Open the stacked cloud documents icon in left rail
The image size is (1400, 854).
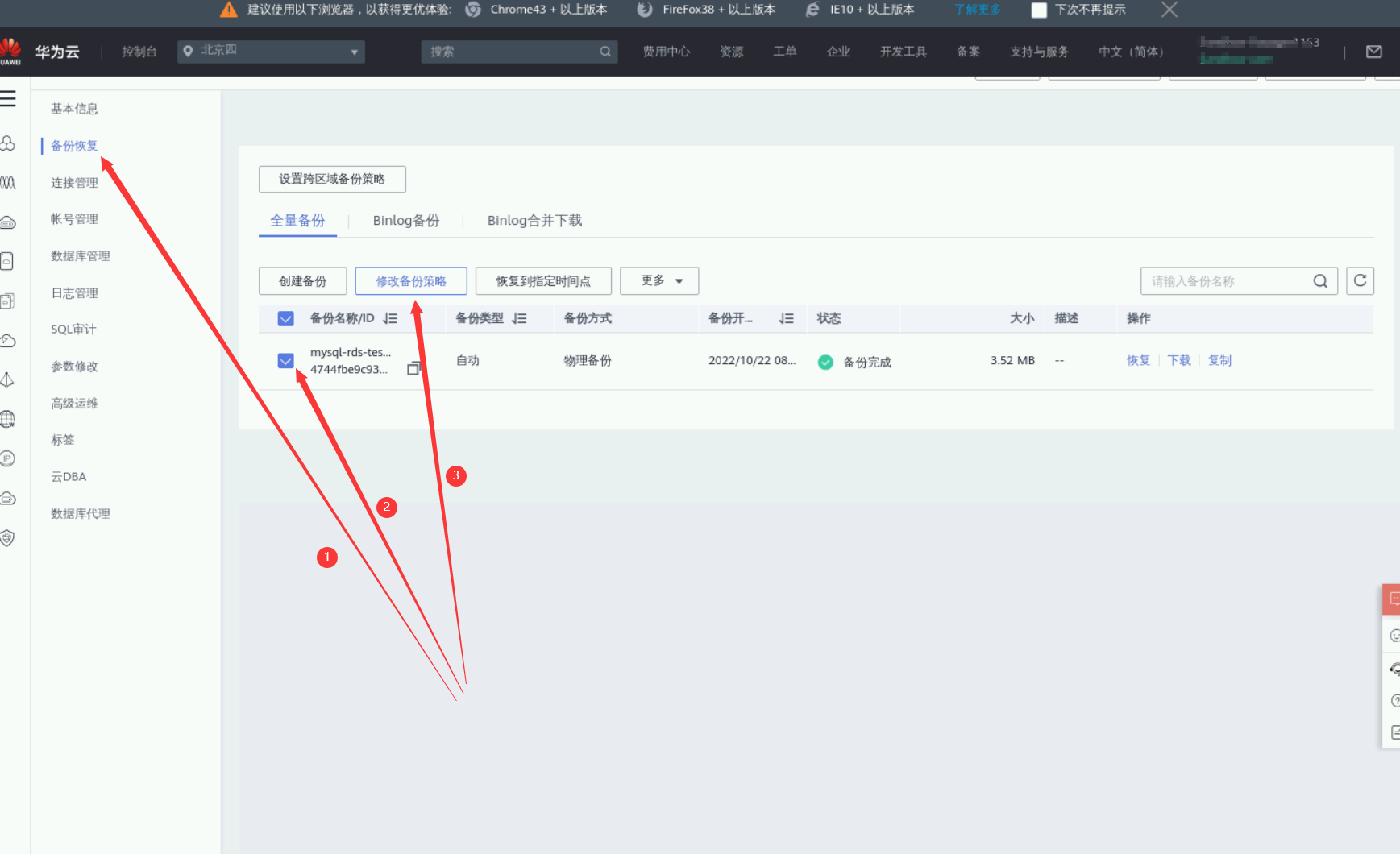(x=7, y=301)
